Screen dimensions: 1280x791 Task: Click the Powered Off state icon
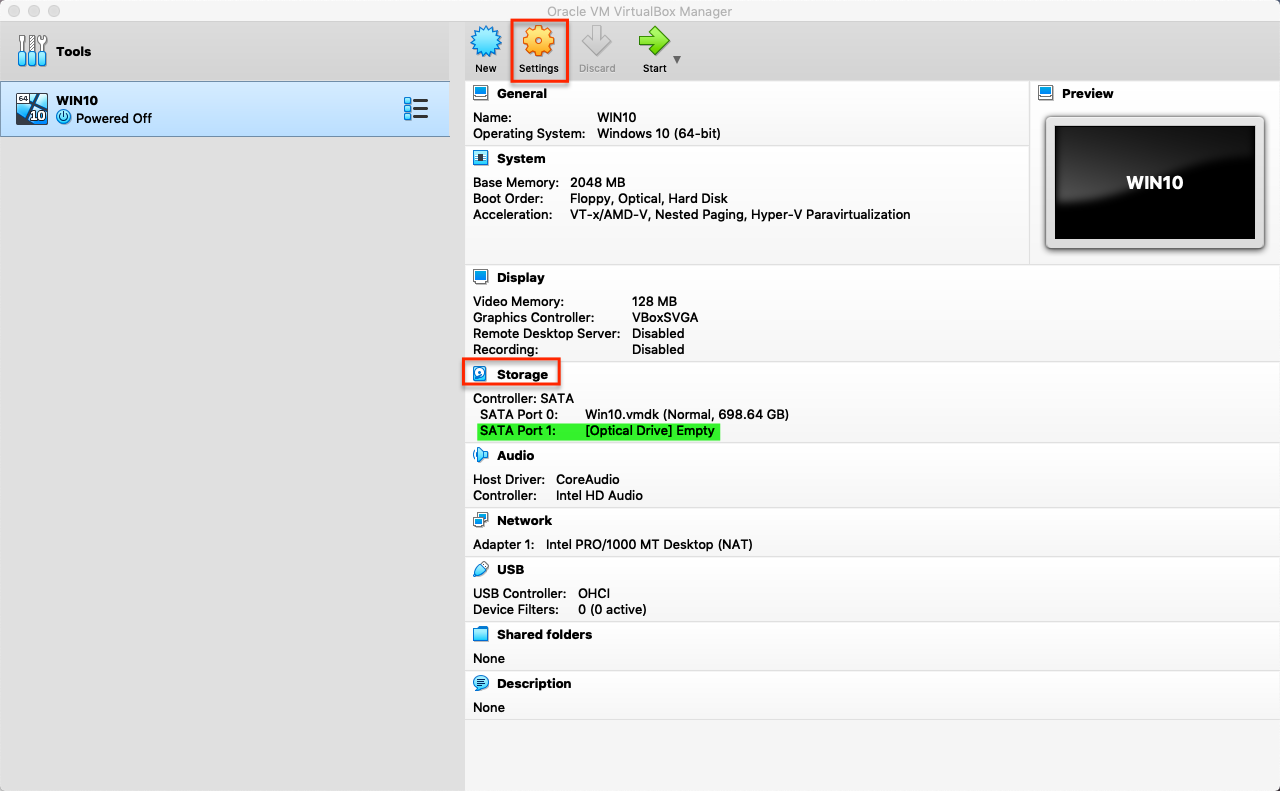click(64, 117)
